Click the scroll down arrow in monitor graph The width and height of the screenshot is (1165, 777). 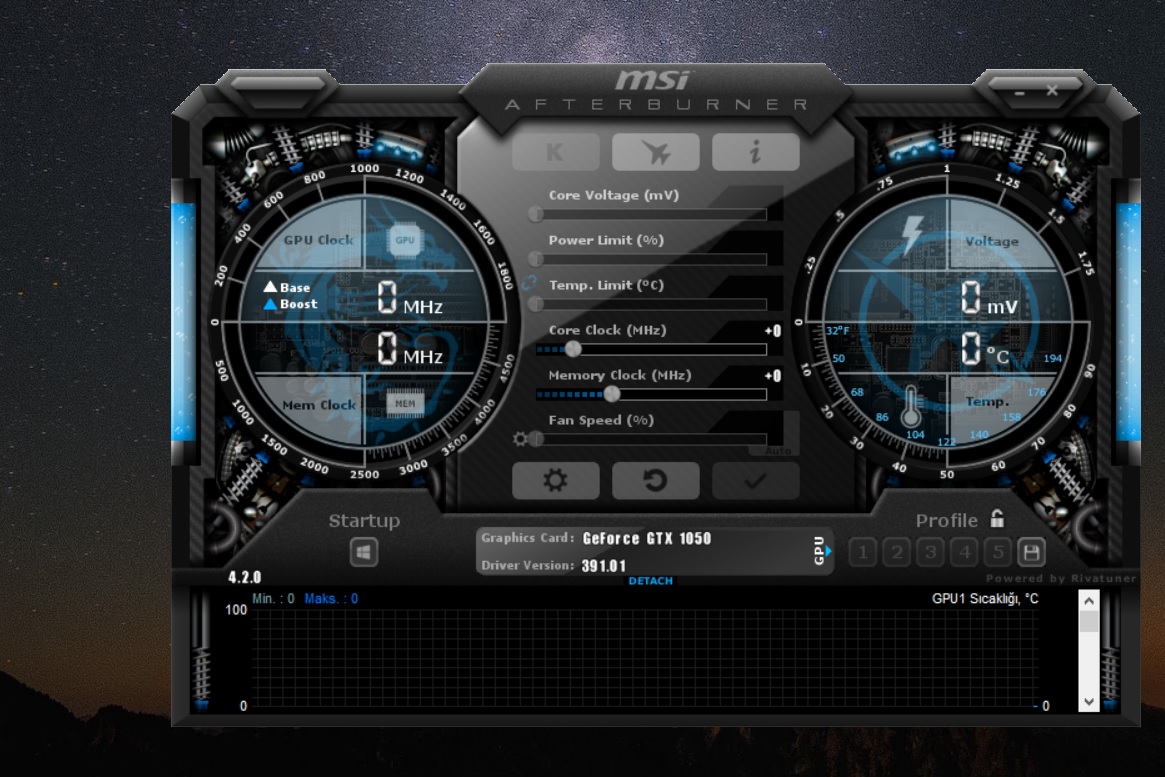click(x=1088, y=701)
